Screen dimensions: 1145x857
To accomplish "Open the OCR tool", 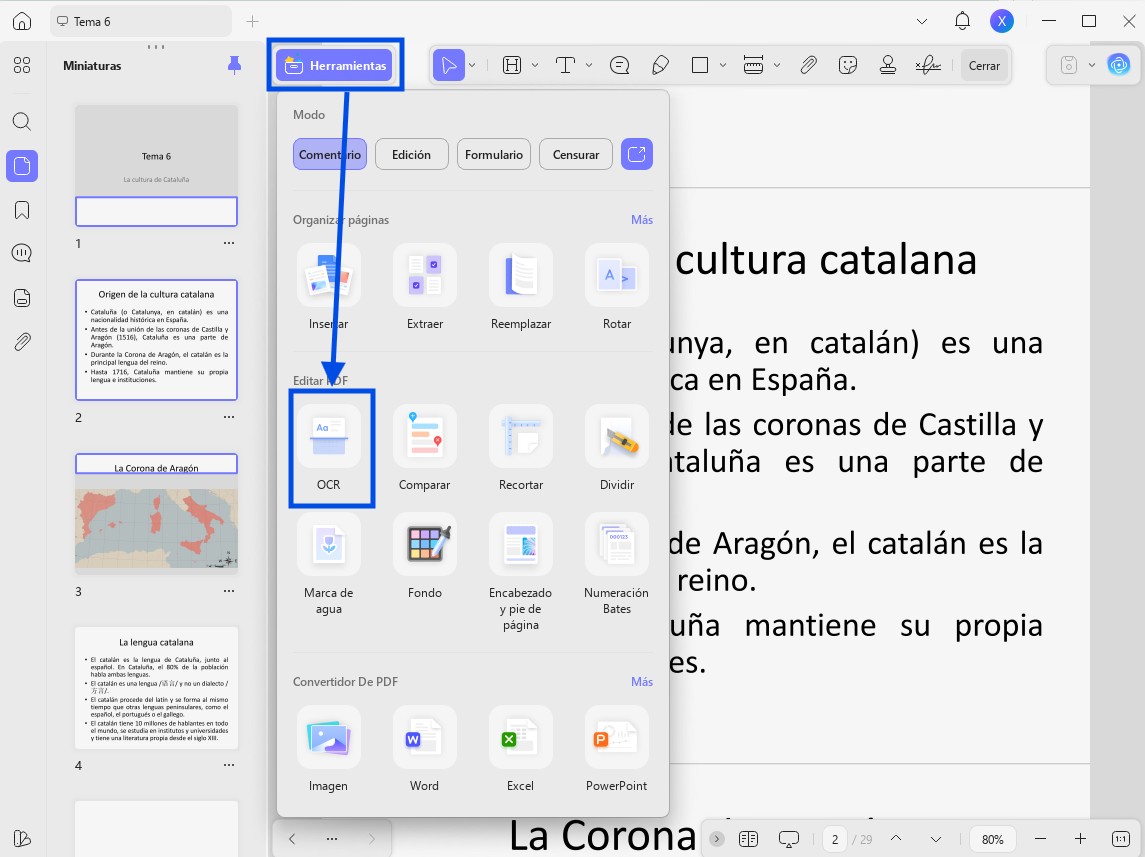I will click(329, 447).
